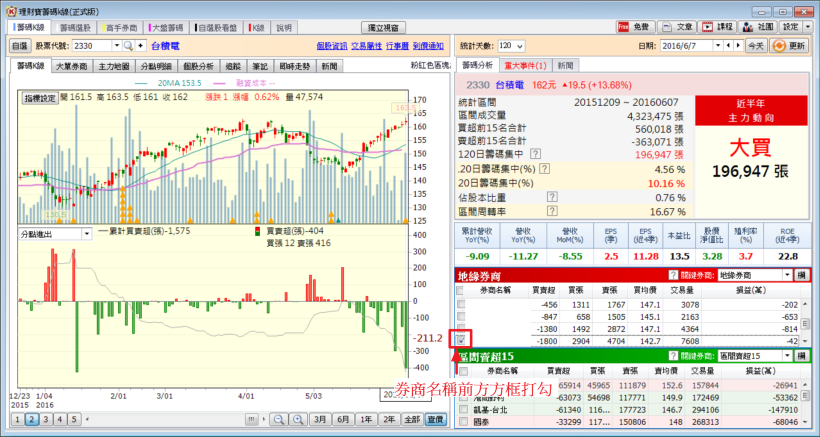Open the stock code 2330 dropdown
820x437 pixels.
coord(117,46)
